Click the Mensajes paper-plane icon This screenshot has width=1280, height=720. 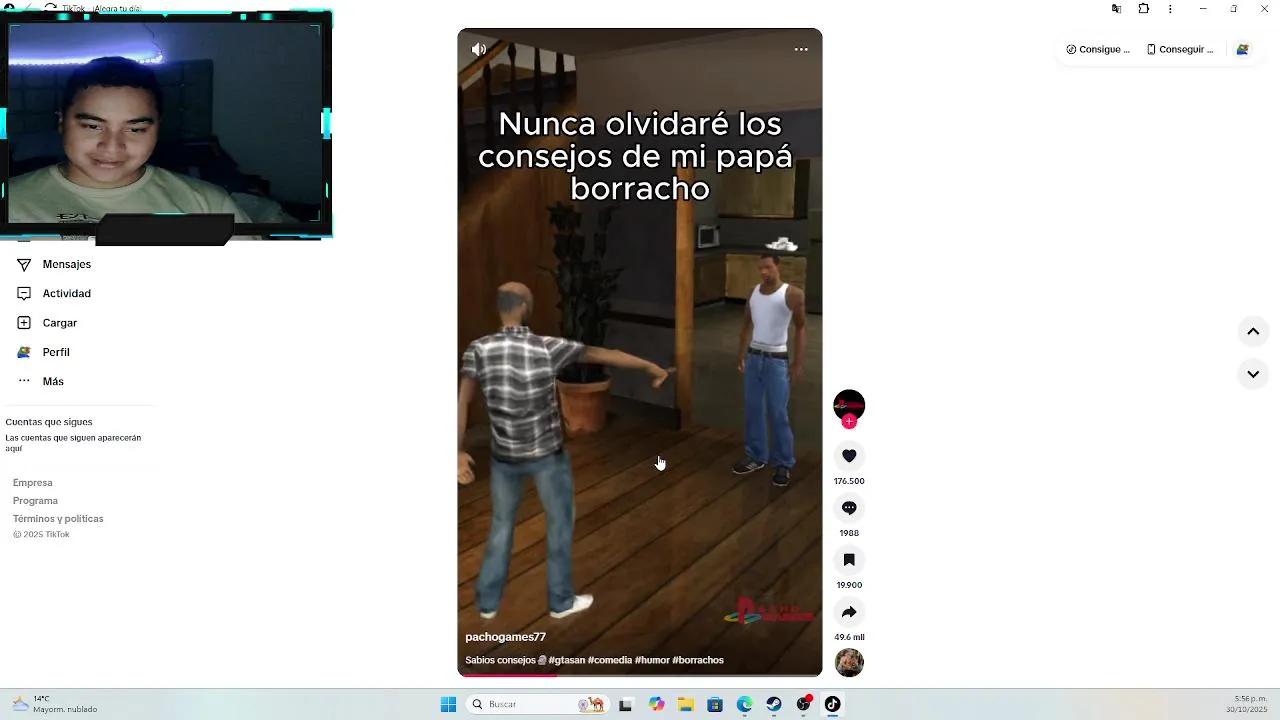(24, 264)
